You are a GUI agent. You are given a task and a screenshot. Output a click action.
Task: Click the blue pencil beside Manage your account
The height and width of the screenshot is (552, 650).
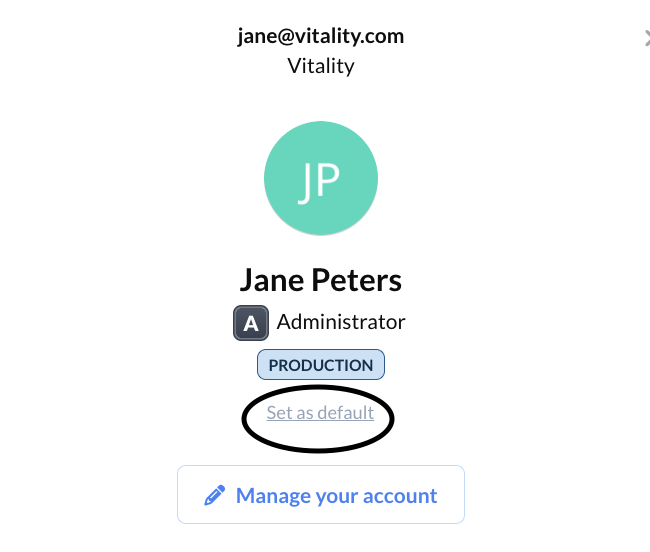click(x=215, y=495)
